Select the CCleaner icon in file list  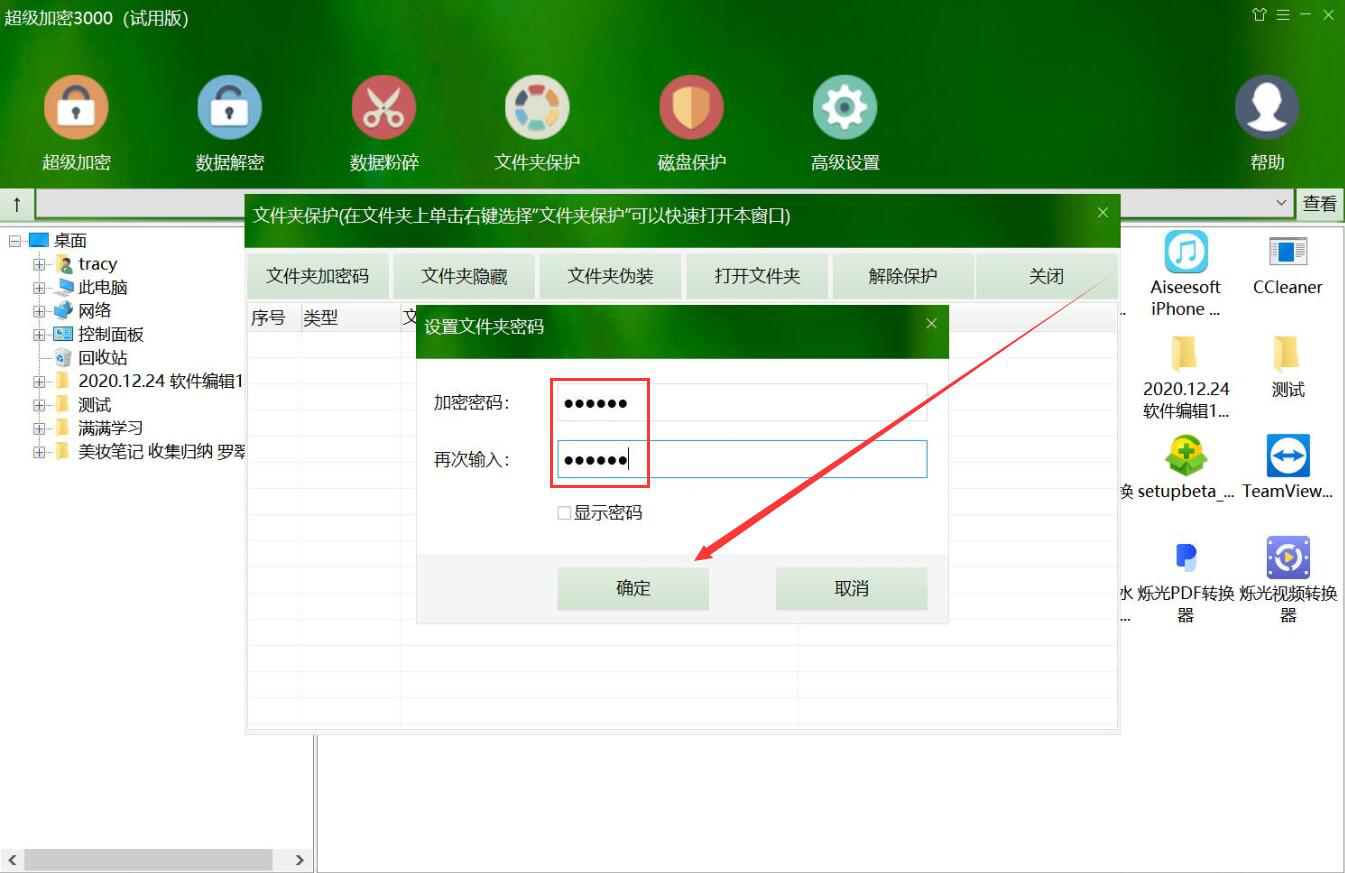click(x=1288, y=264)
